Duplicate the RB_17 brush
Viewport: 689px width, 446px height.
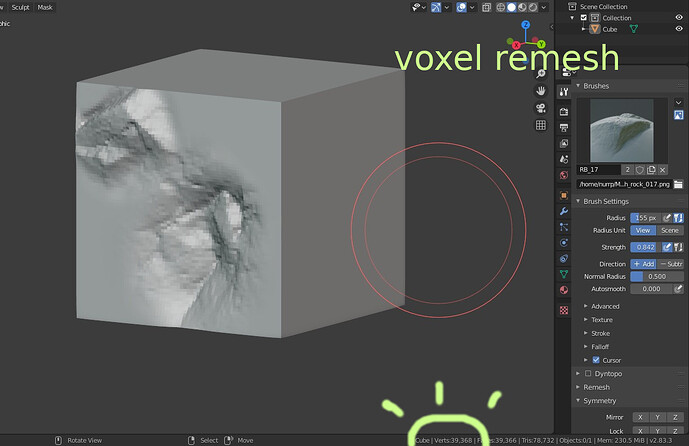(651, 170)
